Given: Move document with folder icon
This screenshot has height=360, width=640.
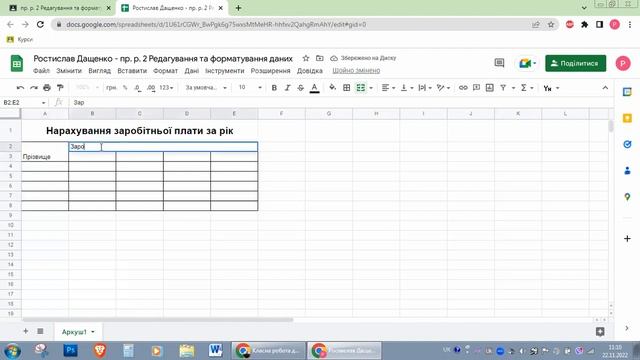Looking at the screenshot, I should click(x=320, y=58).
